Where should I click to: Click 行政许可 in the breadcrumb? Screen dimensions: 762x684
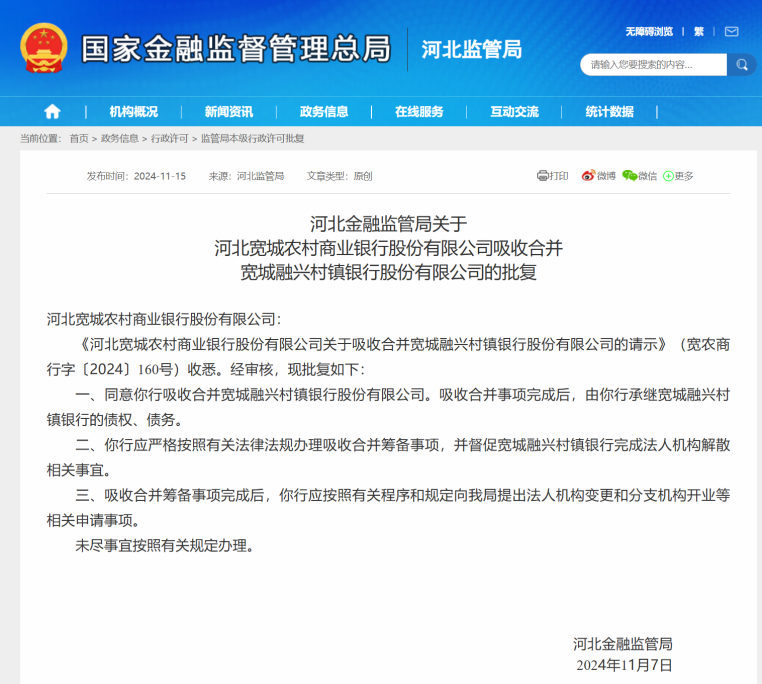[x=169, y=139]
